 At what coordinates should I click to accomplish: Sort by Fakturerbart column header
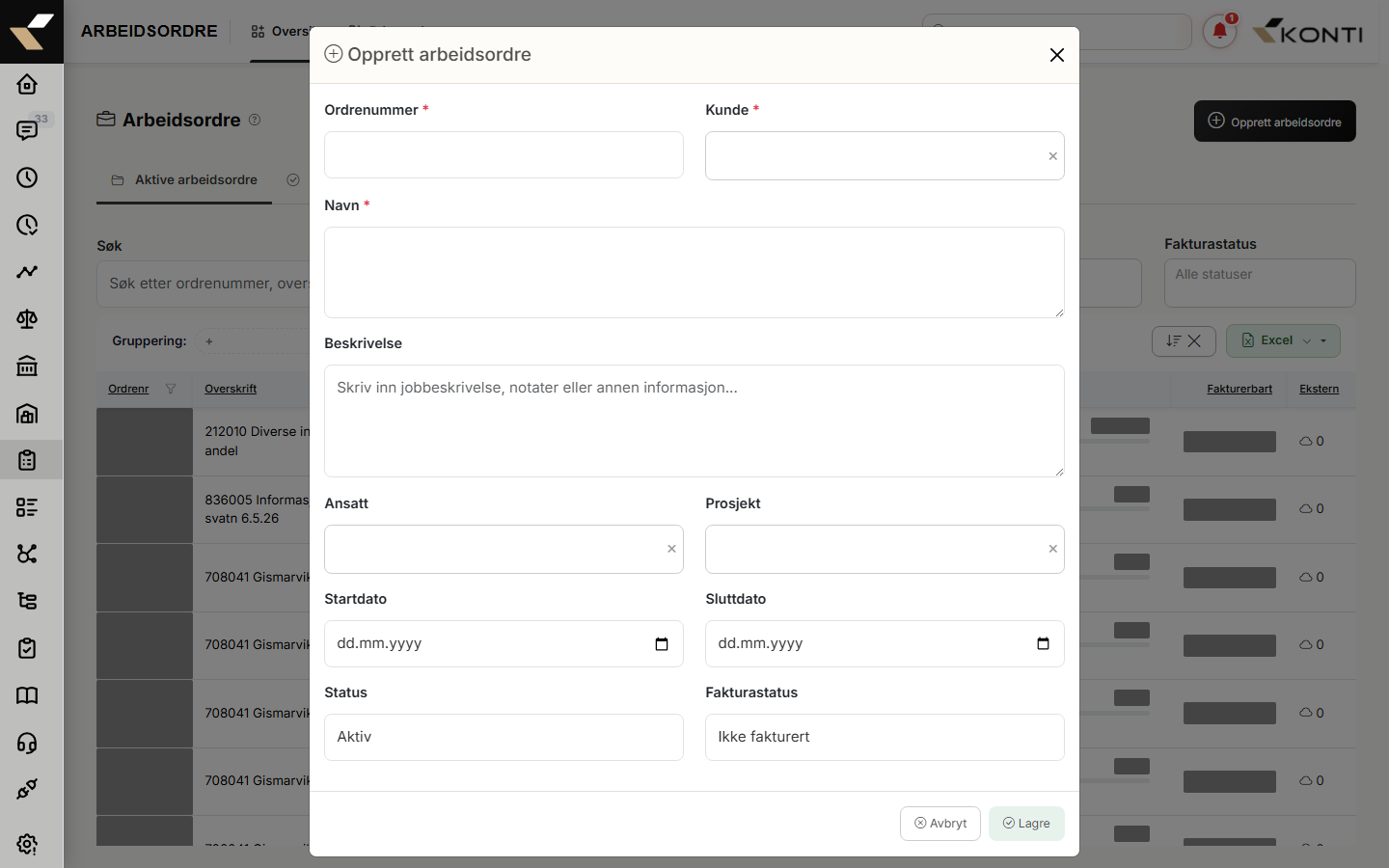coord(1239,389)
